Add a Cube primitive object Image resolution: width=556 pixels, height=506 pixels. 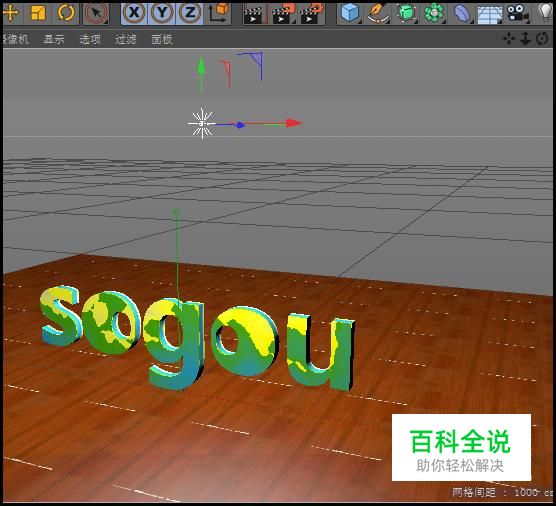coord(350,13)
